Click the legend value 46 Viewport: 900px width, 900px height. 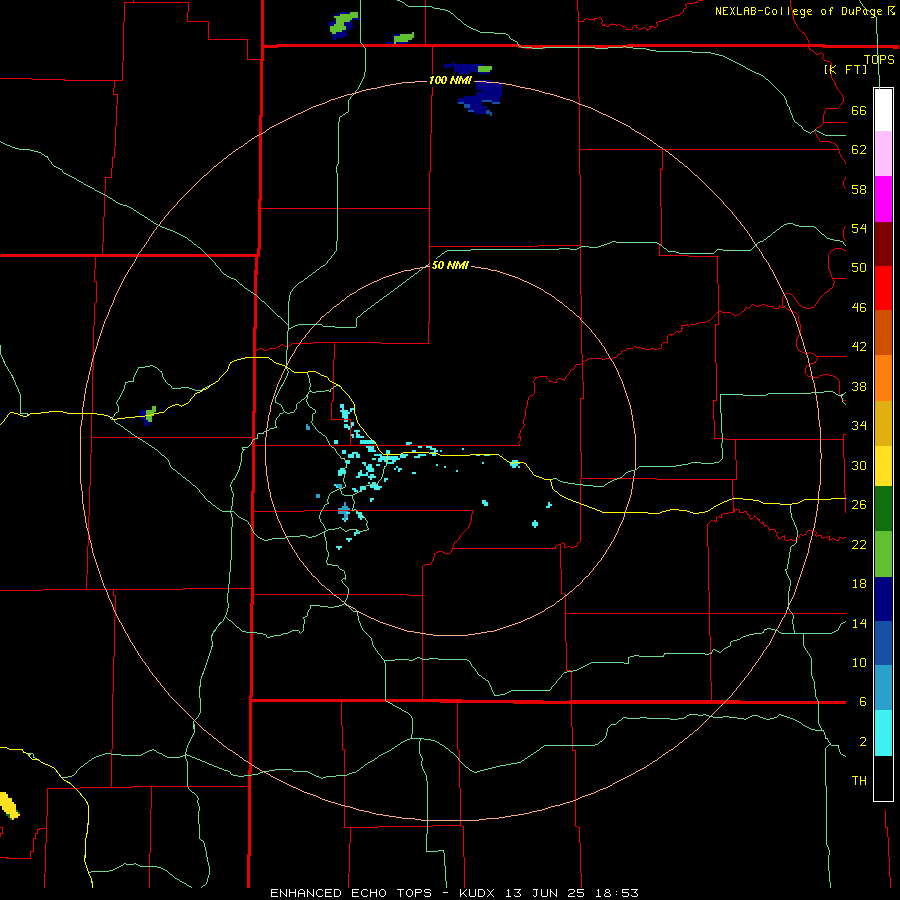[x=859, y=307]
